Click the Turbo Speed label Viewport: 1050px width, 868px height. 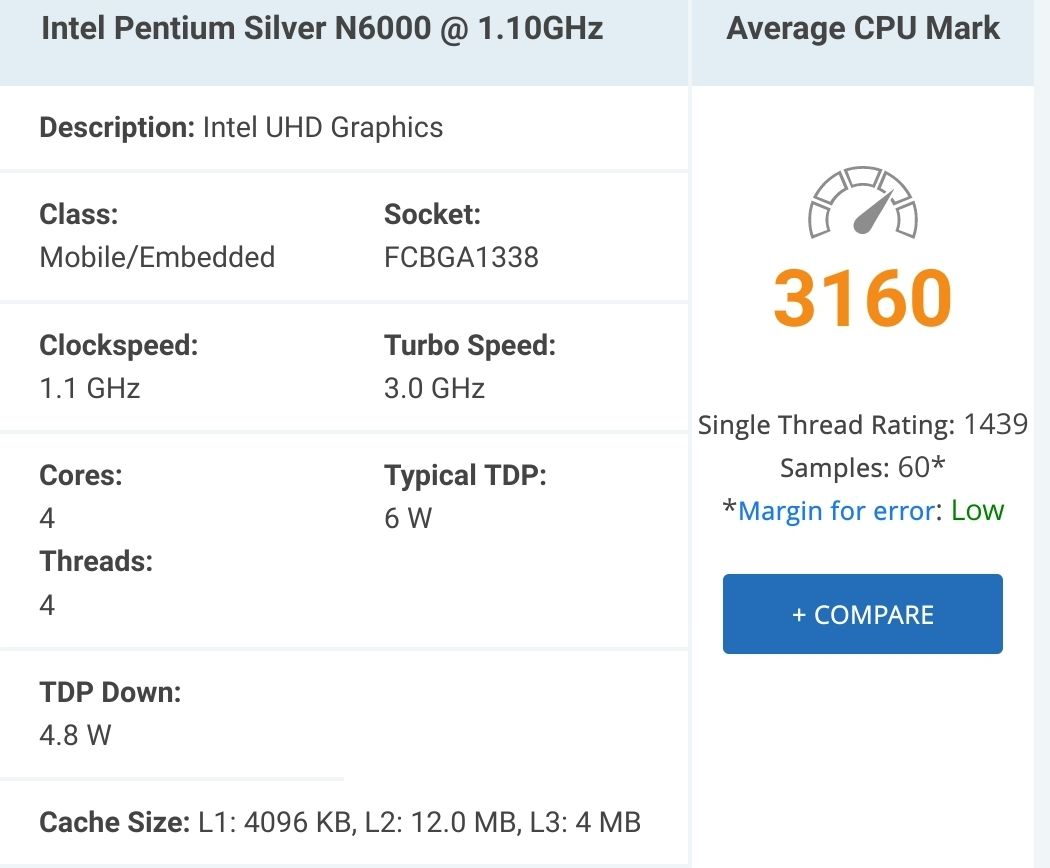469,346
